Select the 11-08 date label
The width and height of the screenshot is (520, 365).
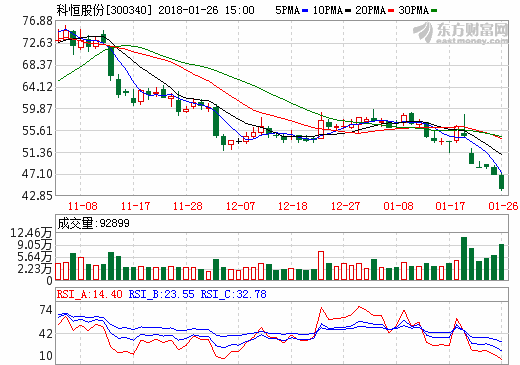82,206
